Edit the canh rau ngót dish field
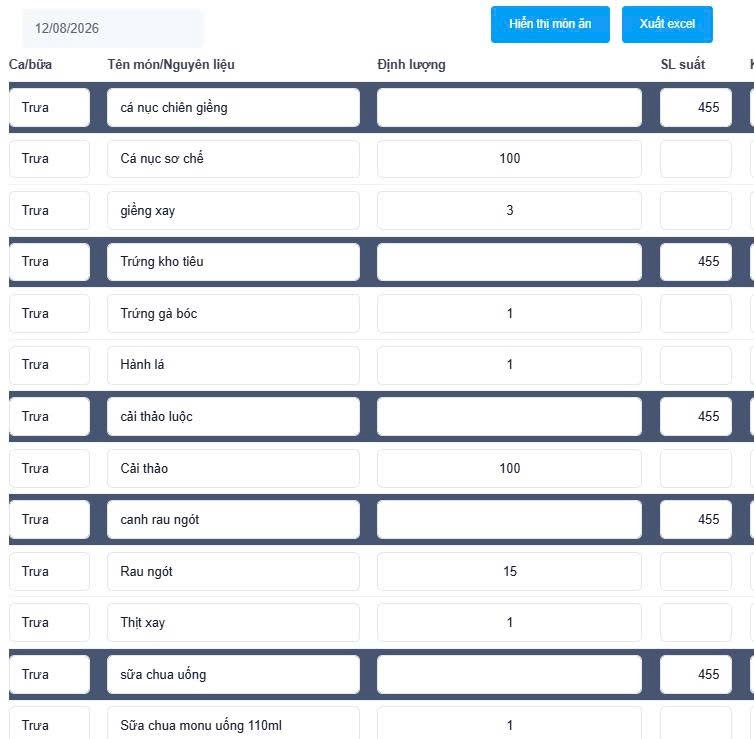 (233, 519)
